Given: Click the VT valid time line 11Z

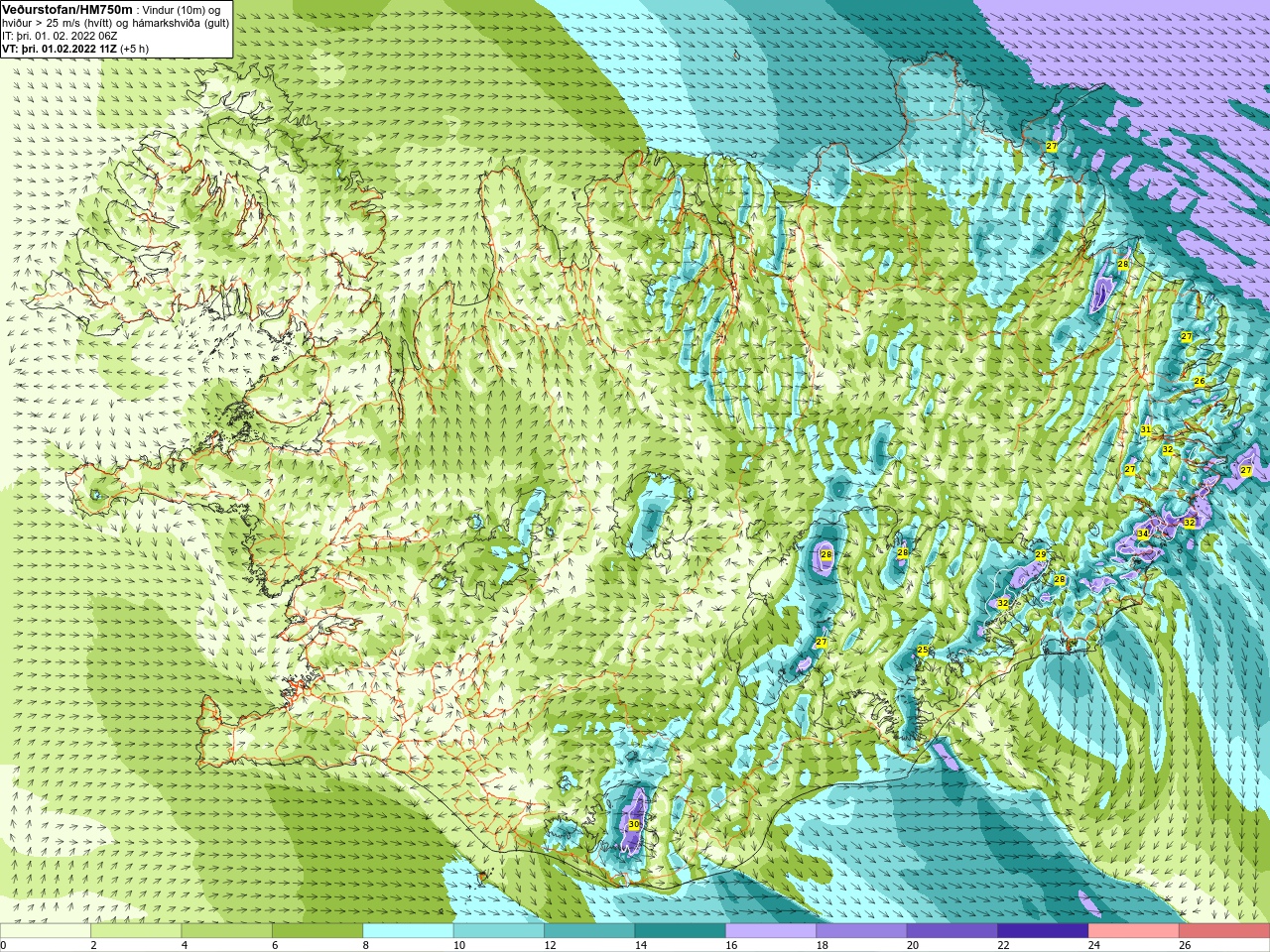Looking at the screenshot, I should point(75,48).
